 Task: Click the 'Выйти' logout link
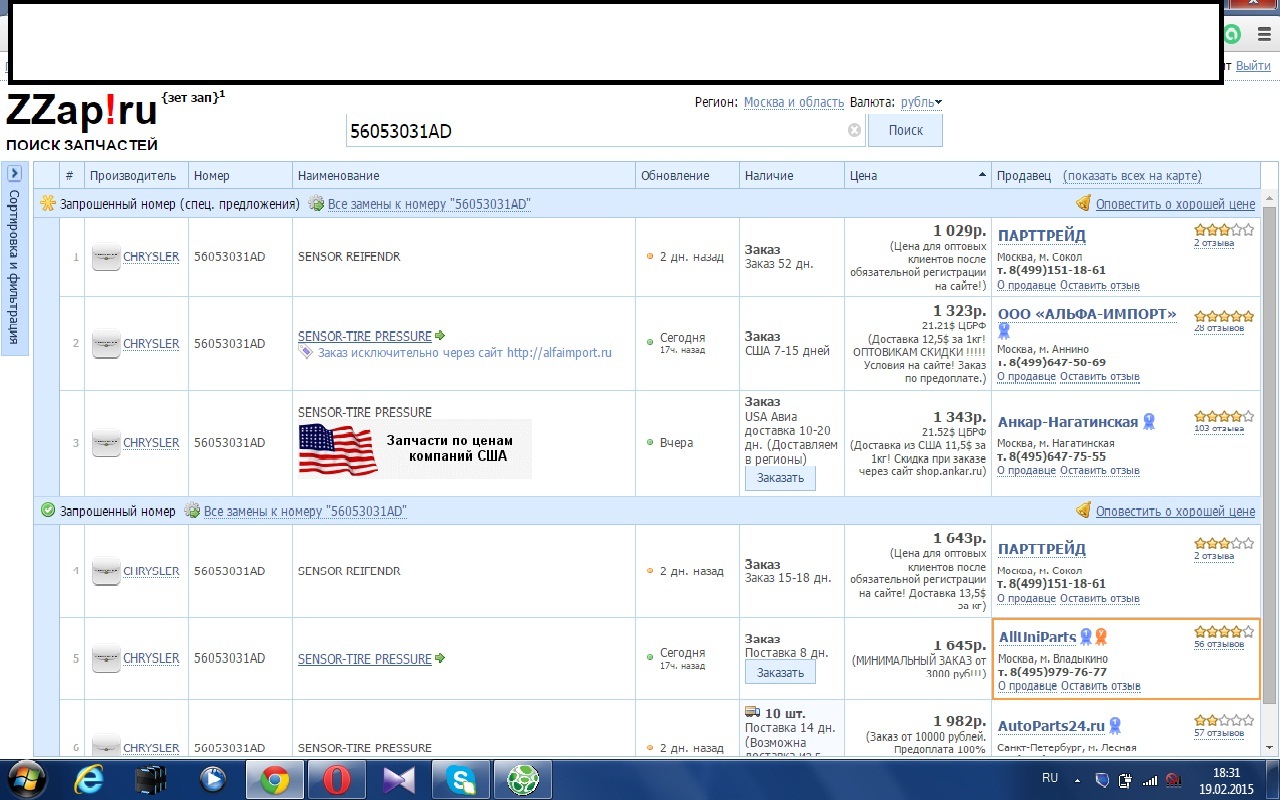(x=1253, y=65)
